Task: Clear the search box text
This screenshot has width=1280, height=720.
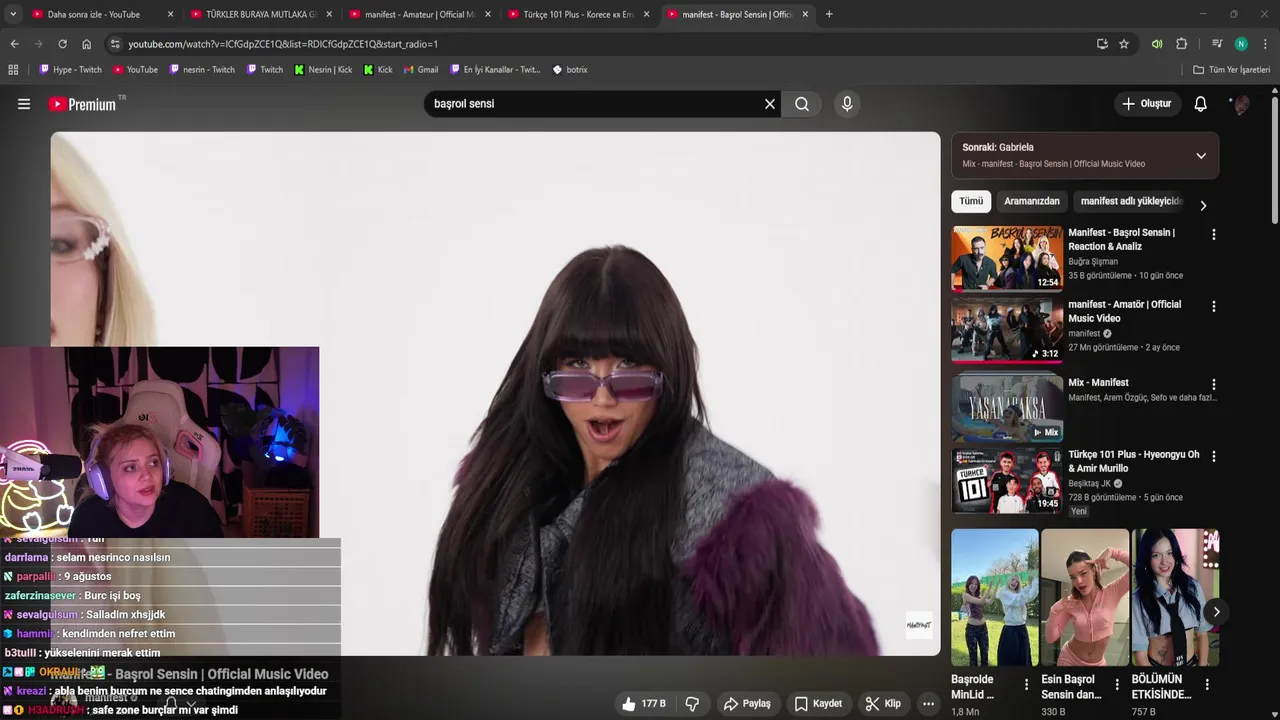Action: coord(770,104)
